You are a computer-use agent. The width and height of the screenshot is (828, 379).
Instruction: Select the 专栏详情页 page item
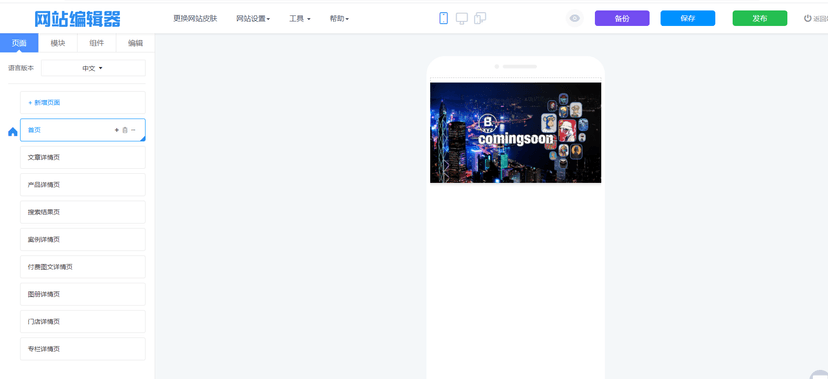83,349
